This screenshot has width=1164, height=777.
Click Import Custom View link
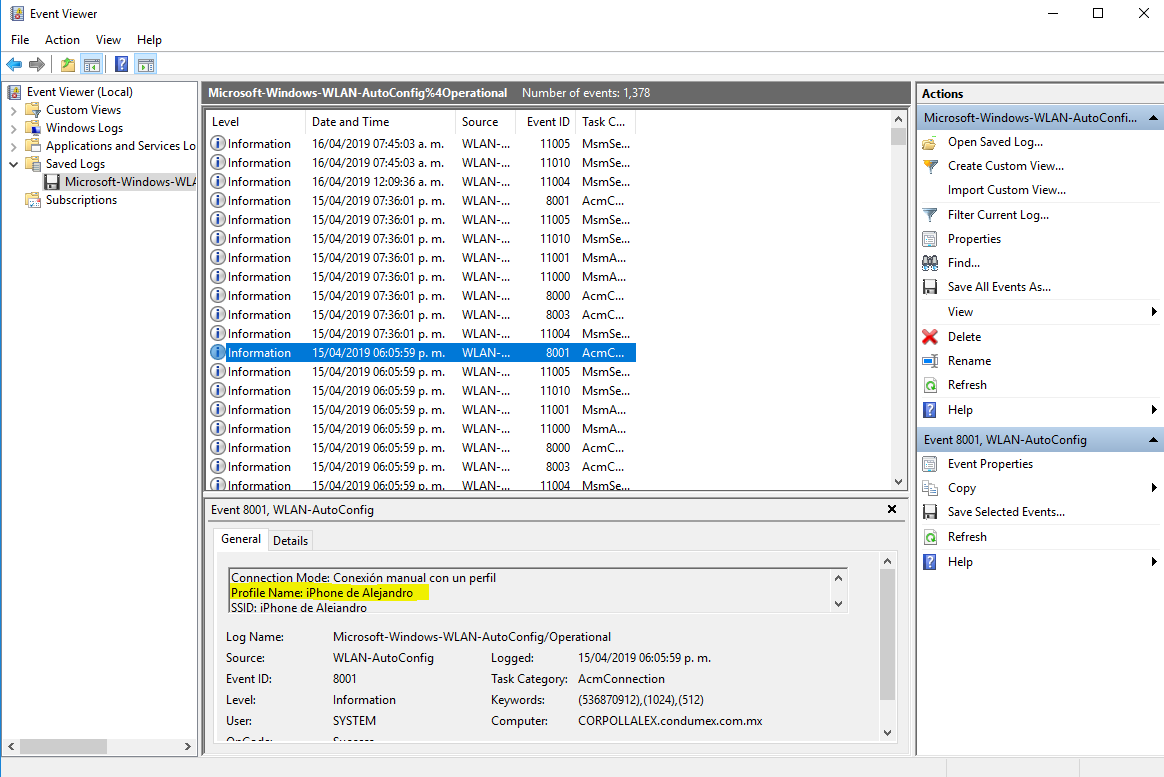pyautogui.click(x=1007, y=190)
